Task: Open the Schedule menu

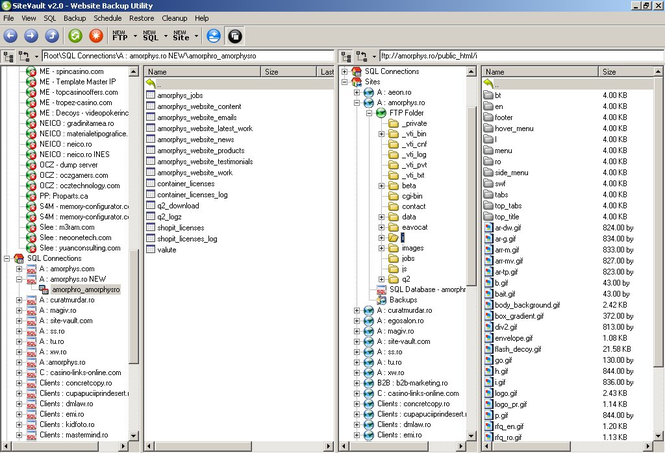Action: [x=107, y=18]
